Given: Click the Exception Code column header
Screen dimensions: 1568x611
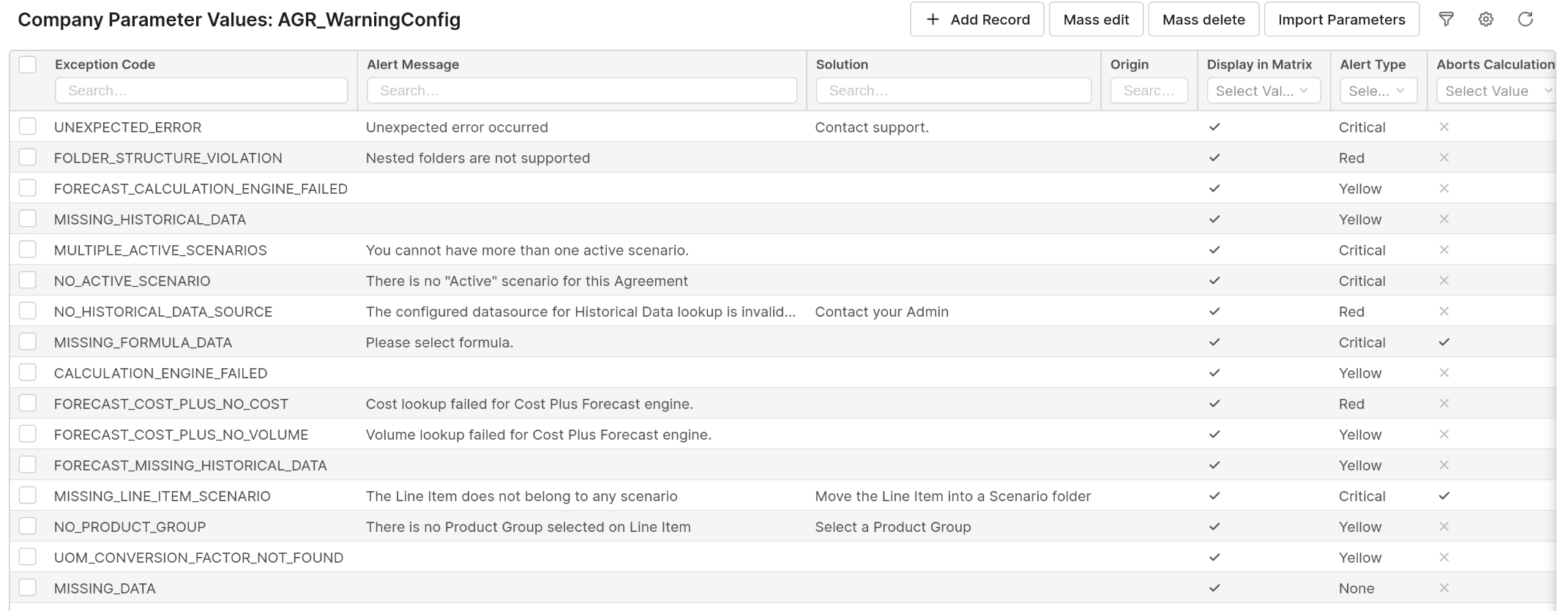Looking at the screenshot, I should [105, 64].
